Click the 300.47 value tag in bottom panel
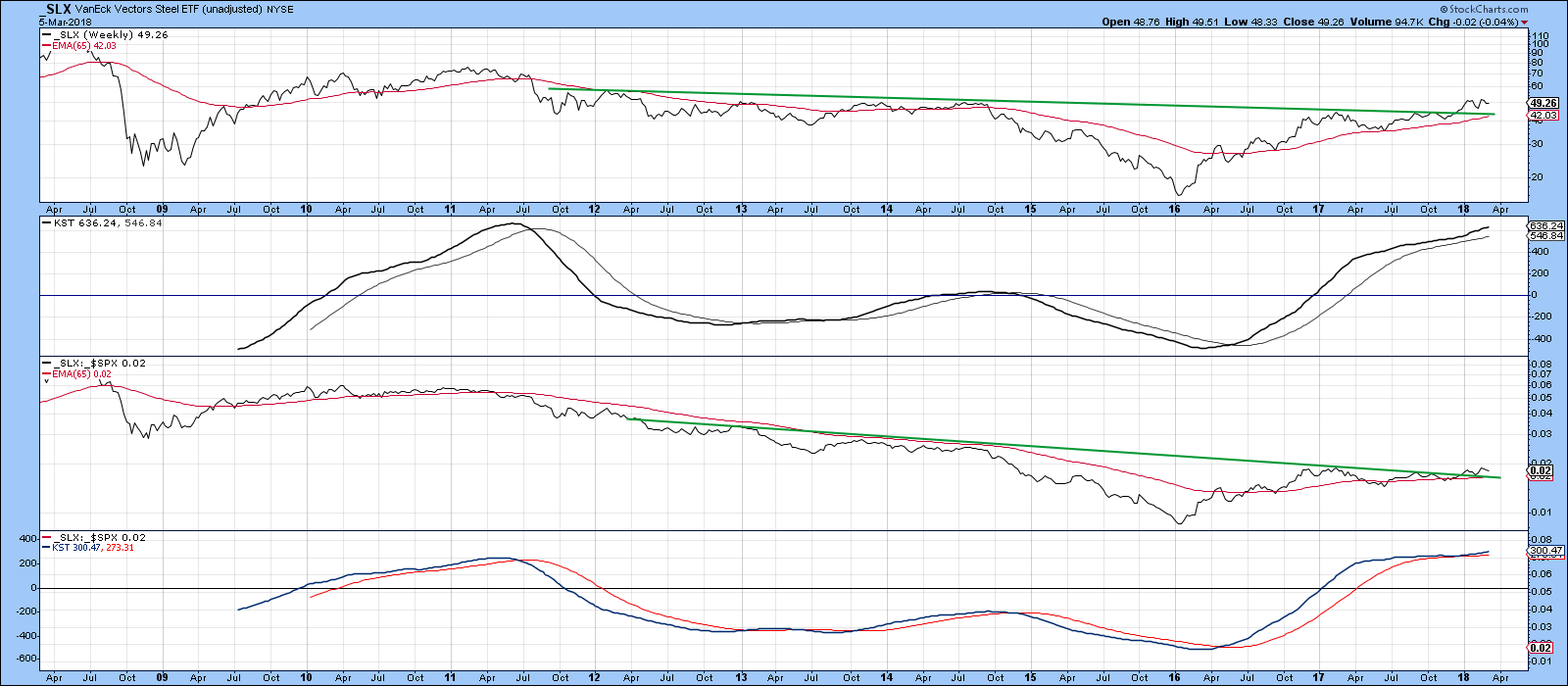The width and height of the screenshot is (1568, 686). pyautogui.click(x=1544, y=551)
